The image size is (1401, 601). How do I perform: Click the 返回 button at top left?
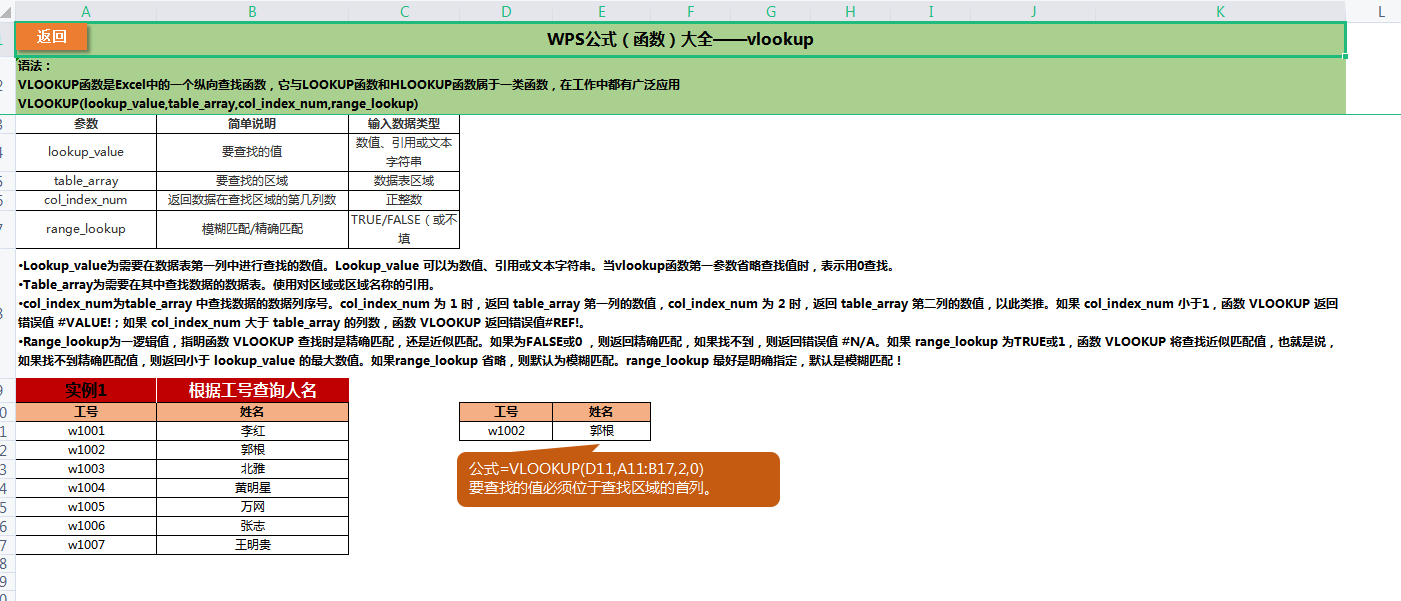click(x=50, y=36)
